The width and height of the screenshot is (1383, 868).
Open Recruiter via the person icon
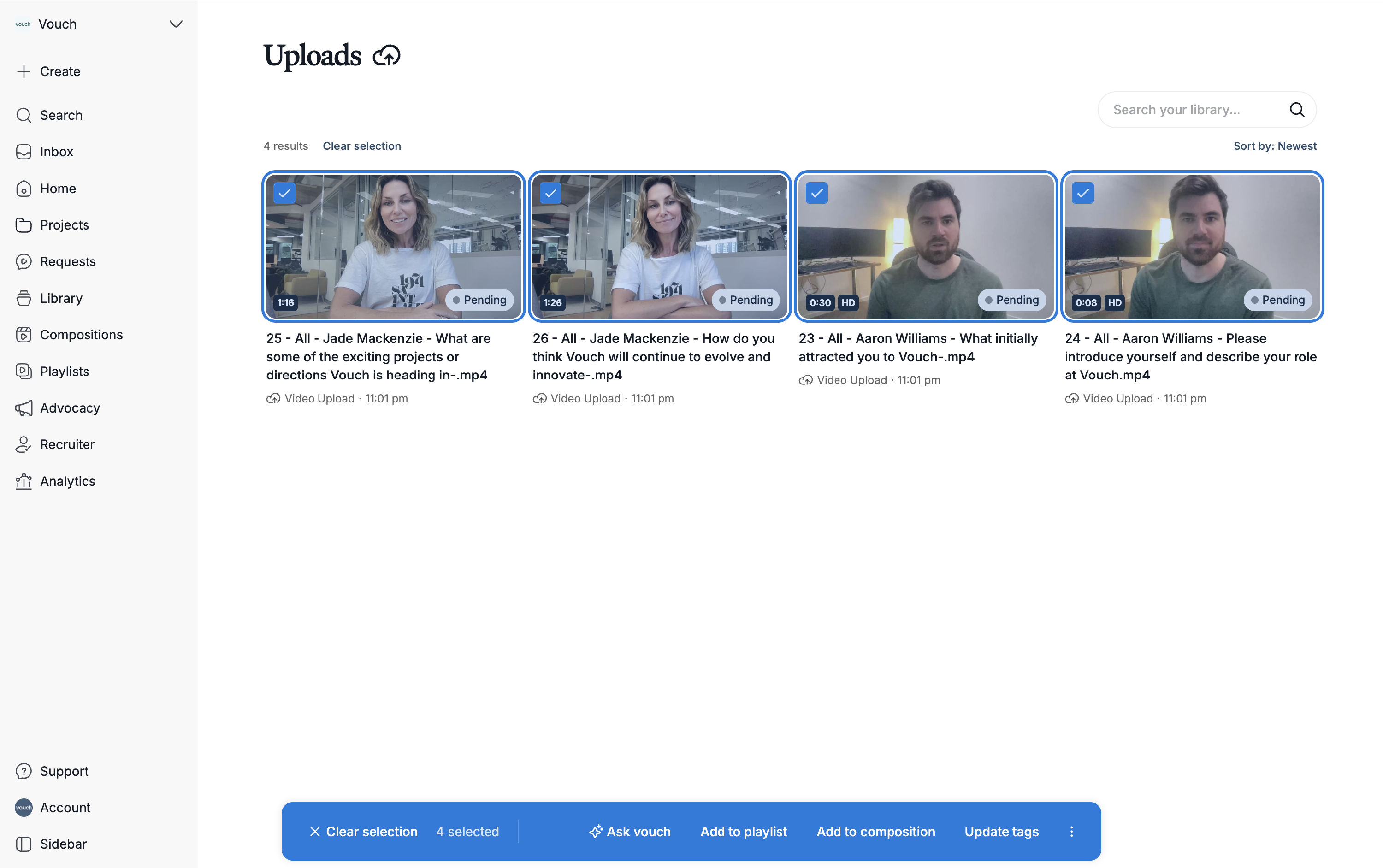(x=24, y=444)
